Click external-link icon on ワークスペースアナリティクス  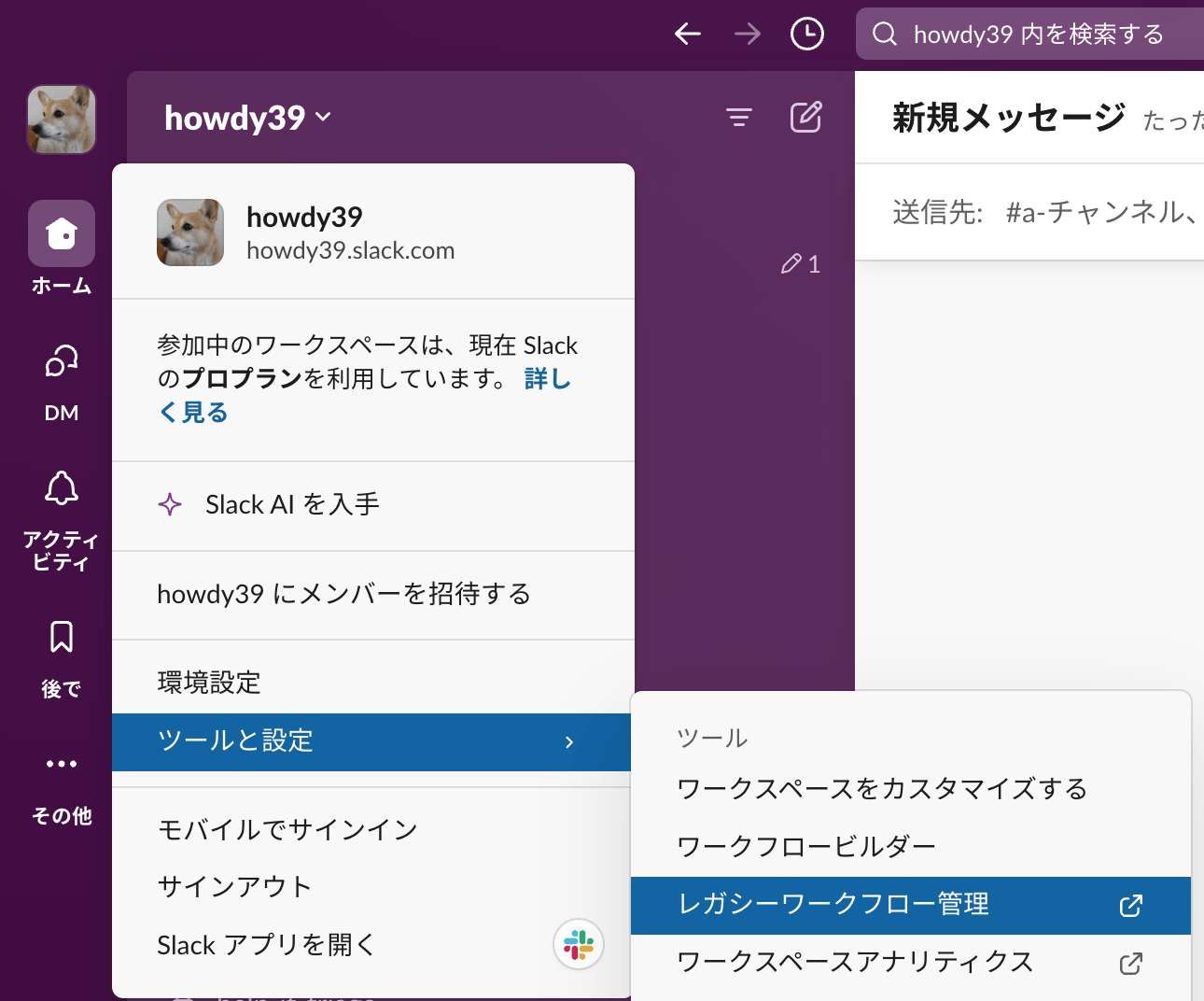[1131, 964]
